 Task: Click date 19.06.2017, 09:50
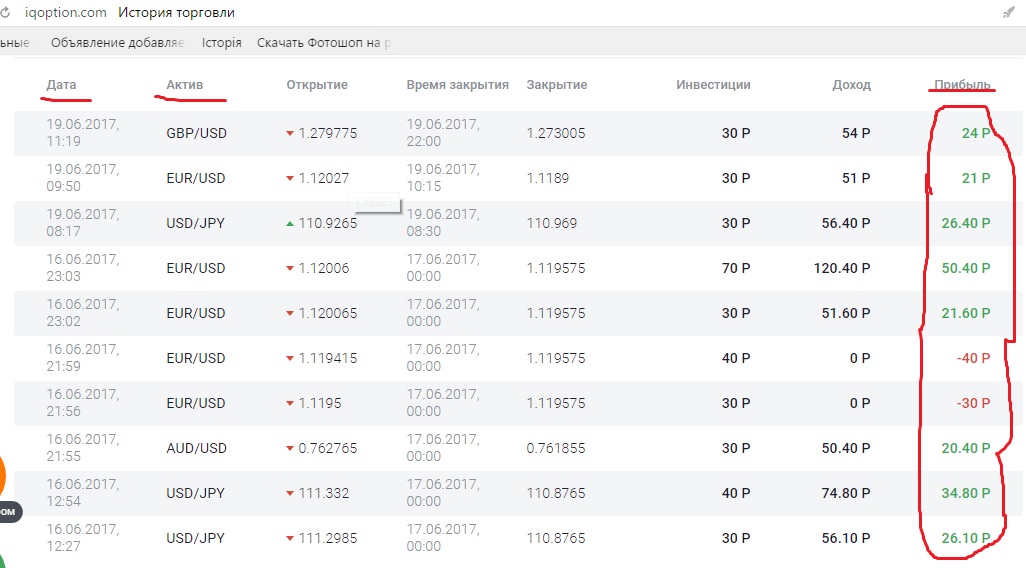click(x=82, y=178)
